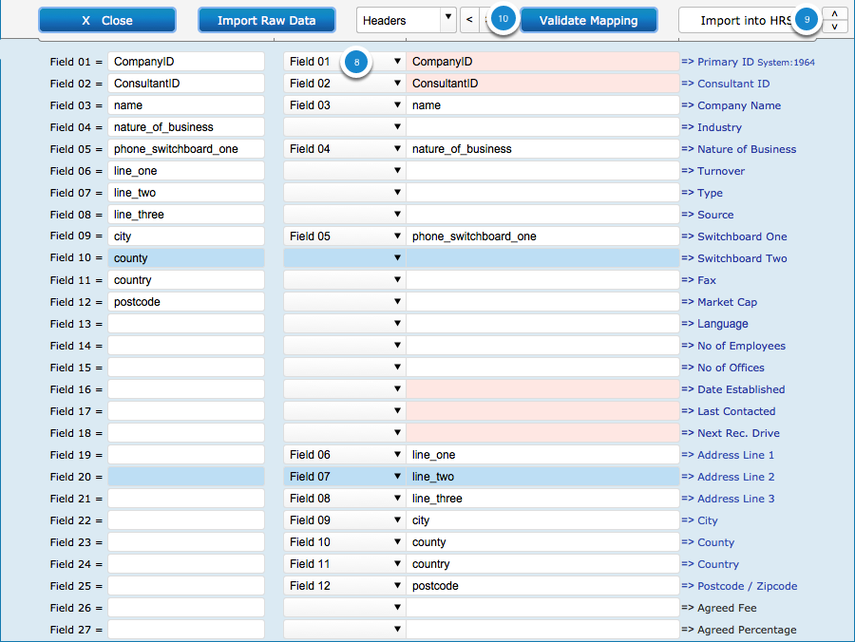
Task: Click the Last Contacted target link
Action: [728, 411]
